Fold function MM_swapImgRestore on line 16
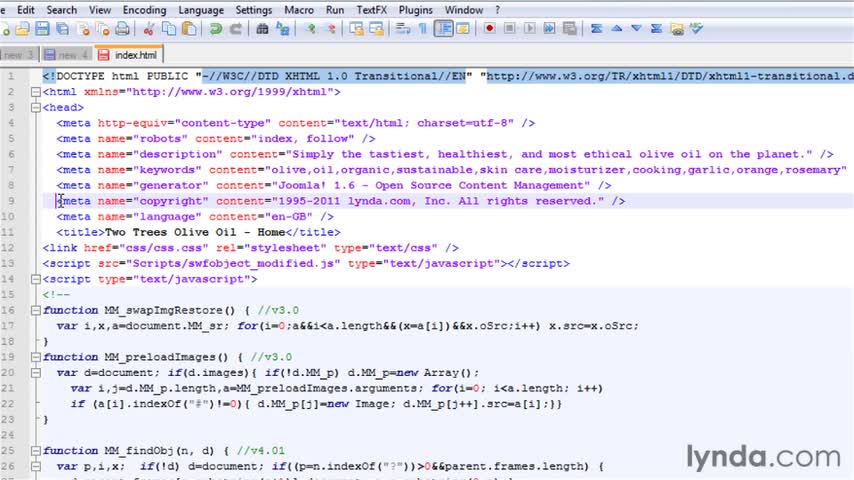Screen dimensions: 854x480 tap(35, 311)
